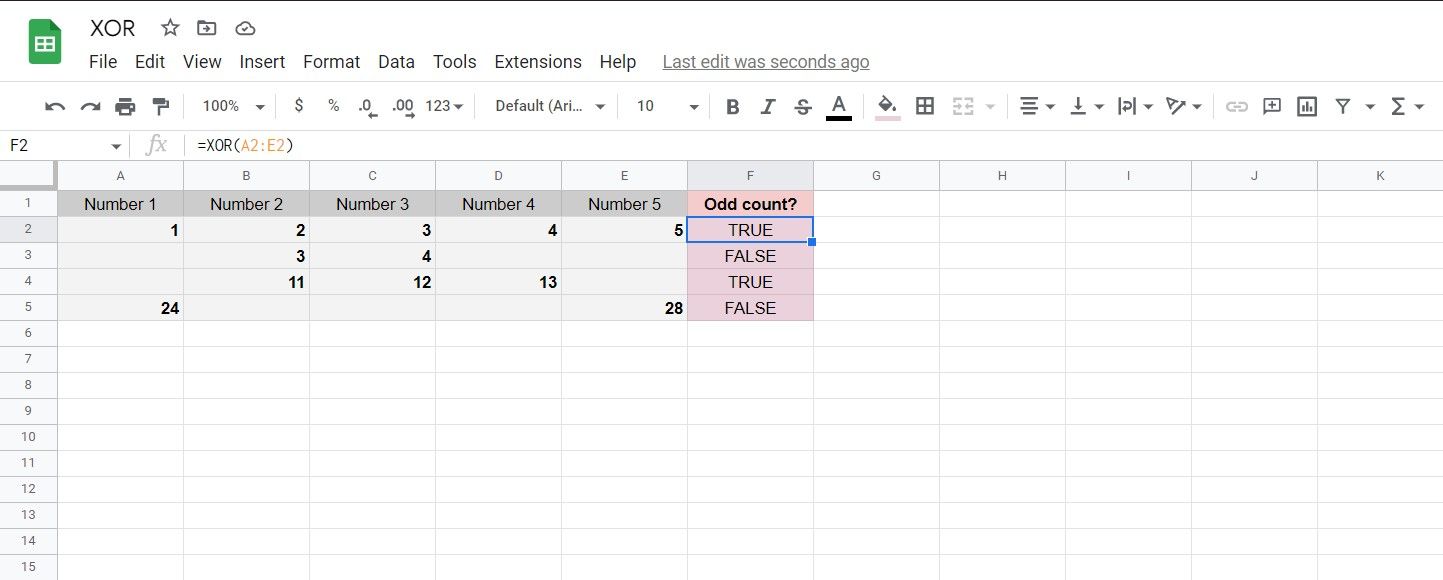Screen dimensions: 1443x580
Task: Open the 'Last edit was seconds ago' link
Action: 766,62
